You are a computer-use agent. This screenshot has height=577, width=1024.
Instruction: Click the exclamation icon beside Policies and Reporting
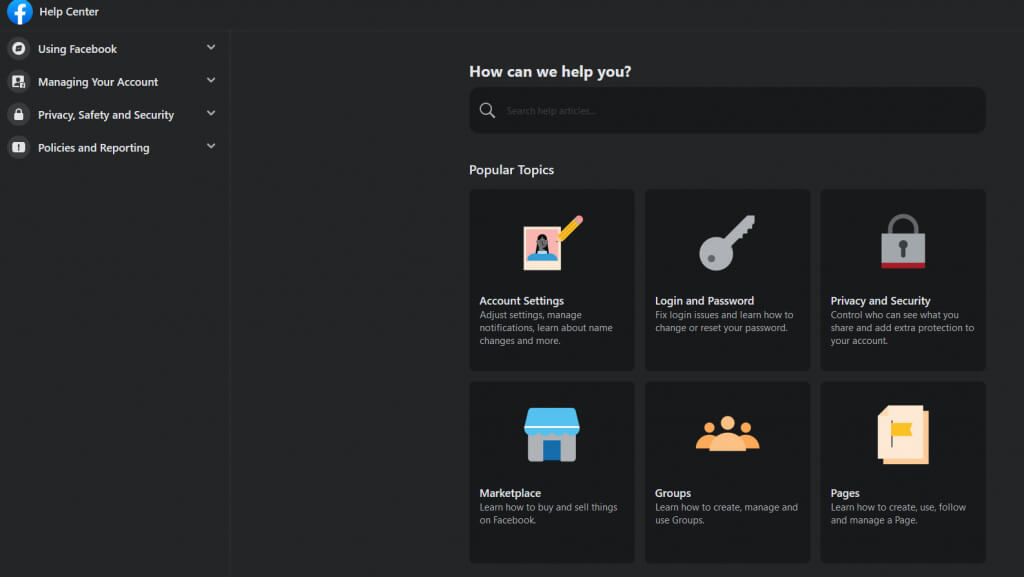point(18,148)
